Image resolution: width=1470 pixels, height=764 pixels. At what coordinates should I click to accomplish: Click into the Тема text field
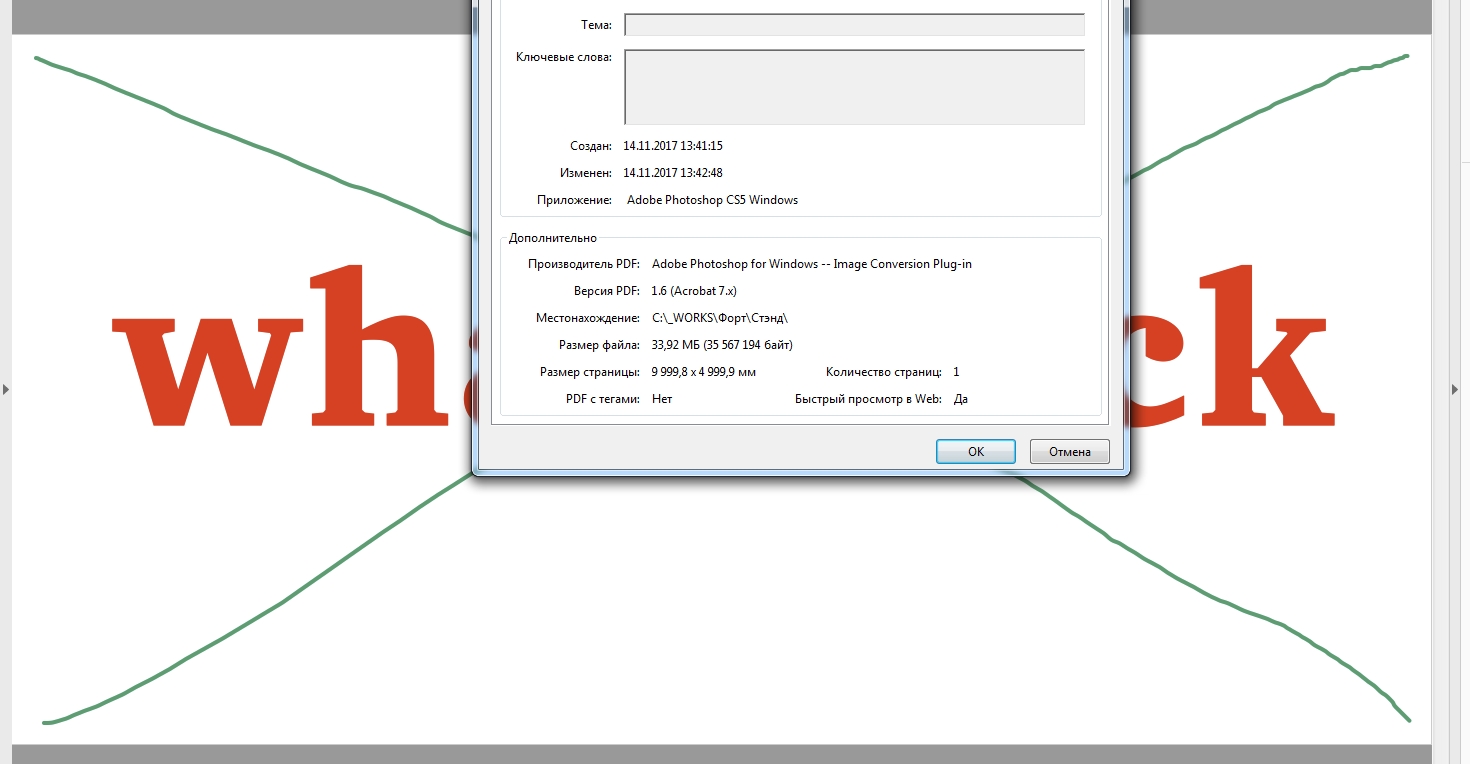(x=854, y=25)
